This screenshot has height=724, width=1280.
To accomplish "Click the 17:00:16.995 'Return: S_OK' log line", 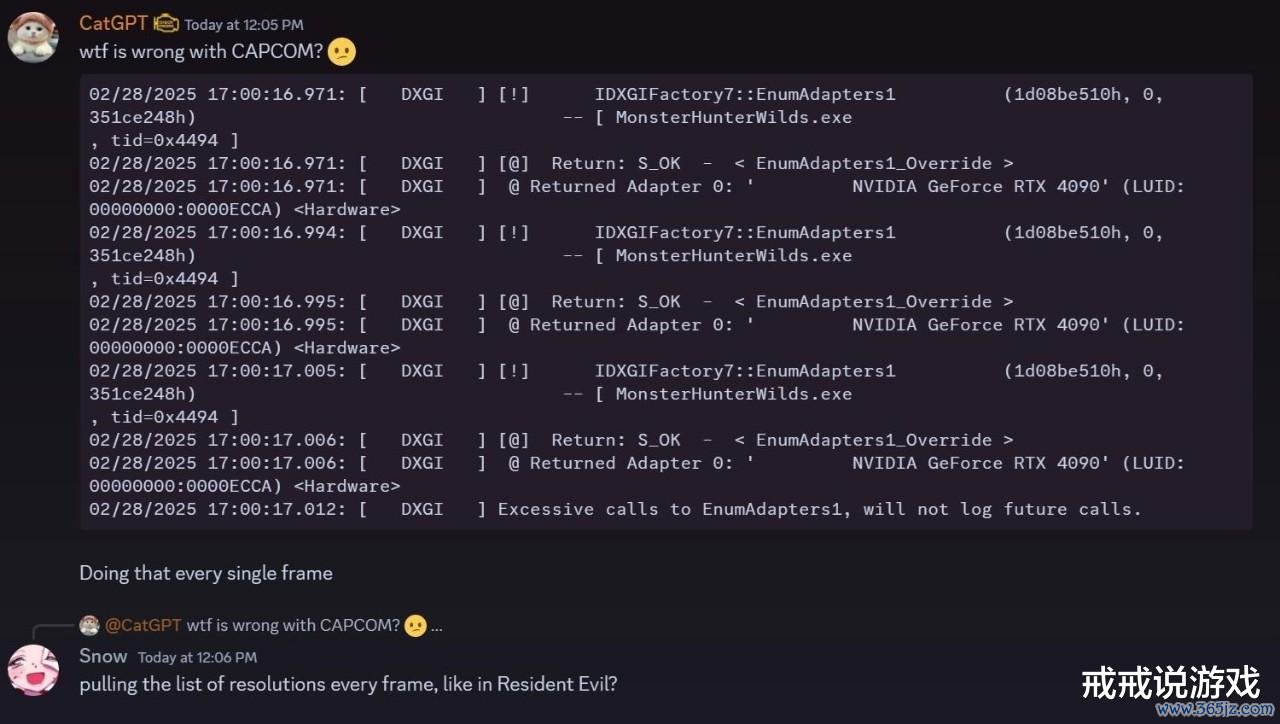I will [x=551, y=301].
